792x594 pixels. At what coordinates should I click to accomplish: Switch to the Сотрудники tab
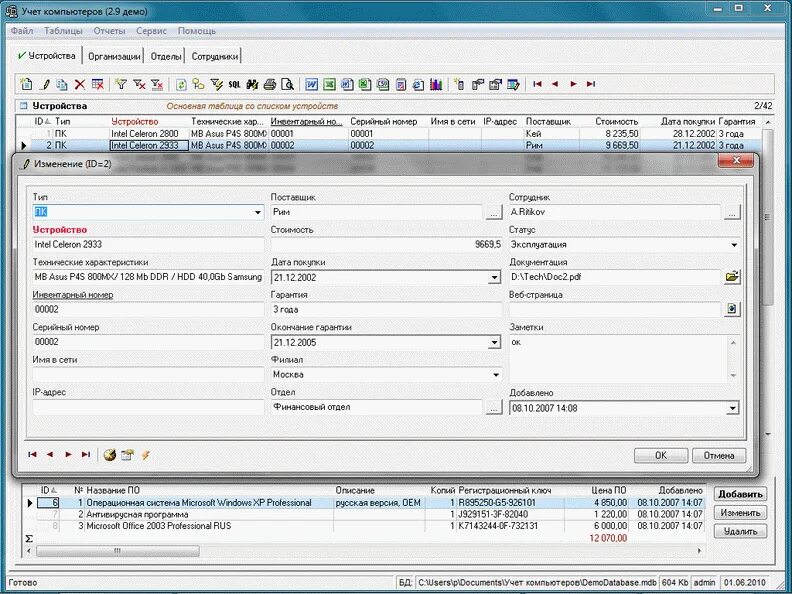[214, 57]
